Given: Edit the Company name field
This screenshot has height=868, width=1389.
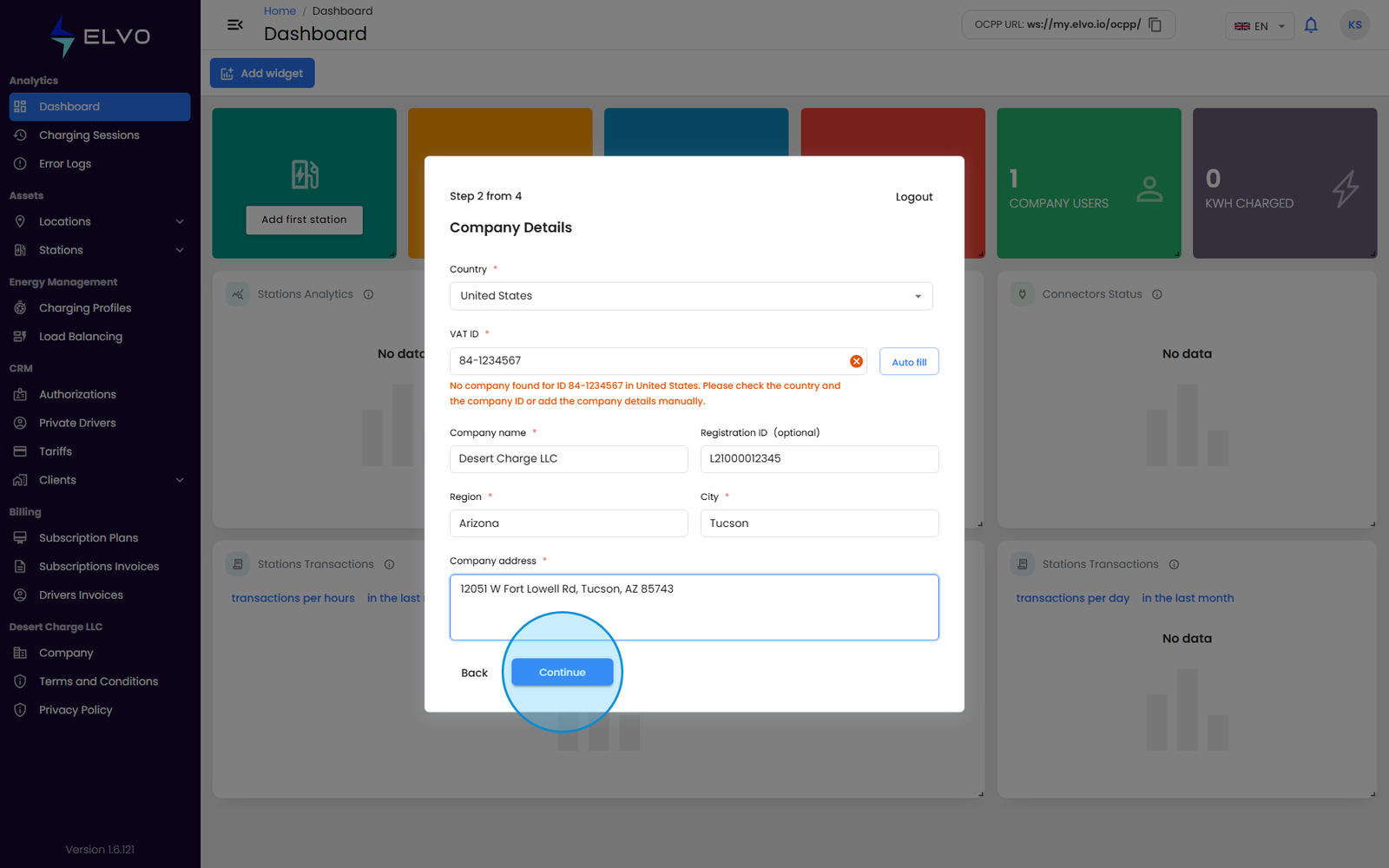Looking at the screenshot, I should pos(569,459).
